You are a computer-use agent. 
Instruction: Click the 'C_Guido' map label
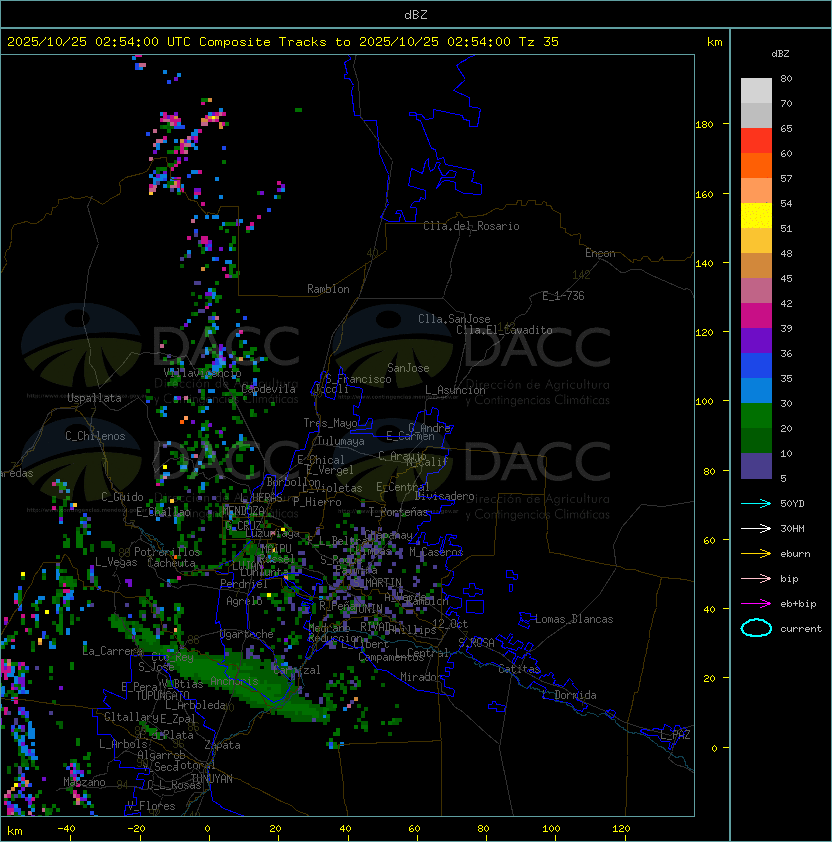[x=122, y=497]
